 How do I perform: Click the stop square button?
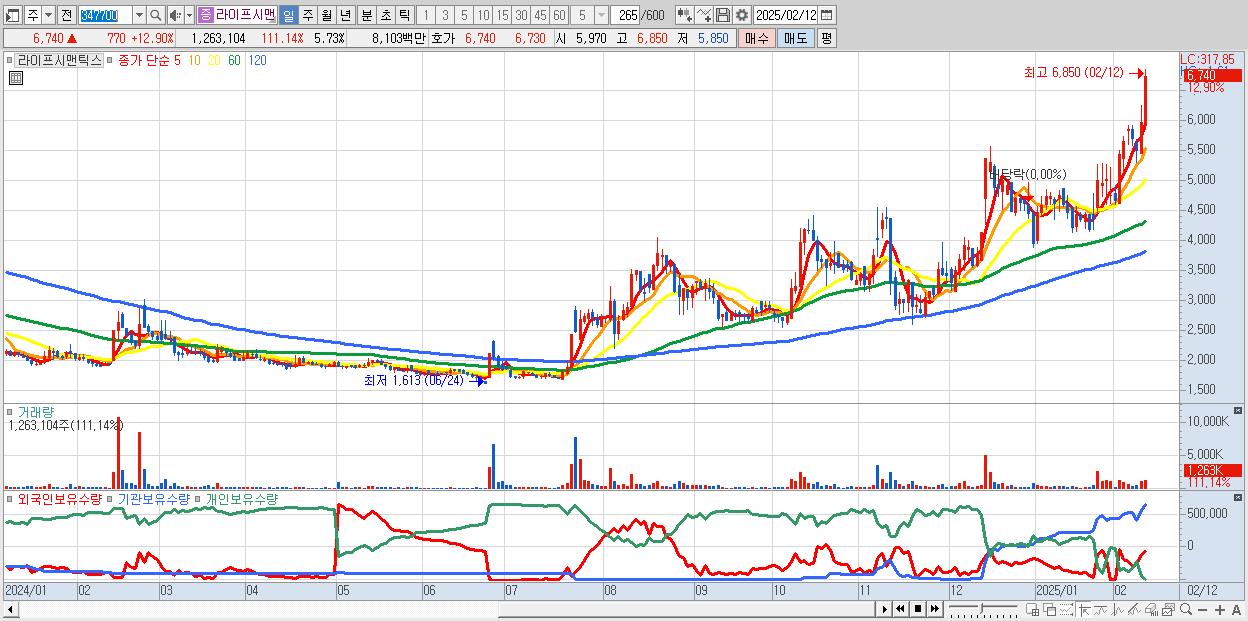coord(918,609)
